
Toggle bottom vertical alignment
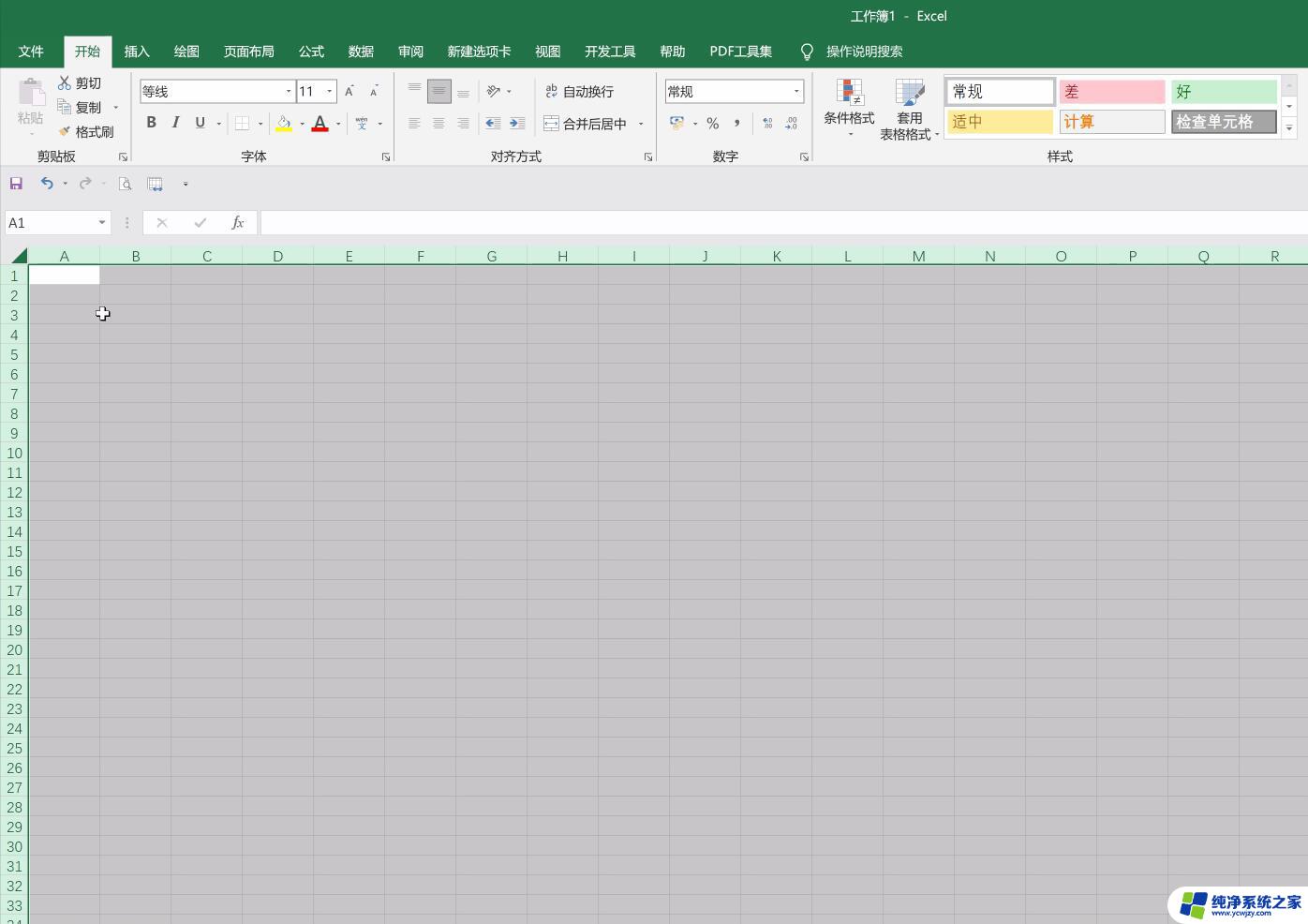[x=463, y=91]
